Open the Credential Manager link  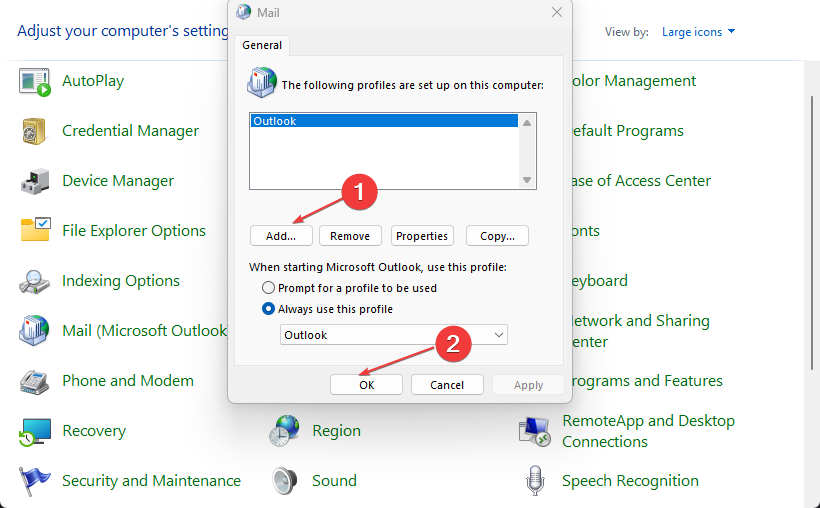coord(130,131)
